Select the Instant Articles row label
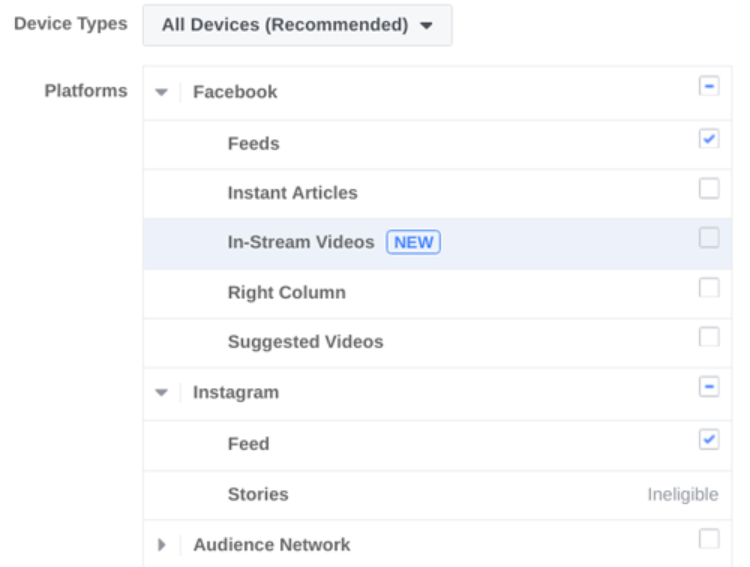 click(292, 193)
